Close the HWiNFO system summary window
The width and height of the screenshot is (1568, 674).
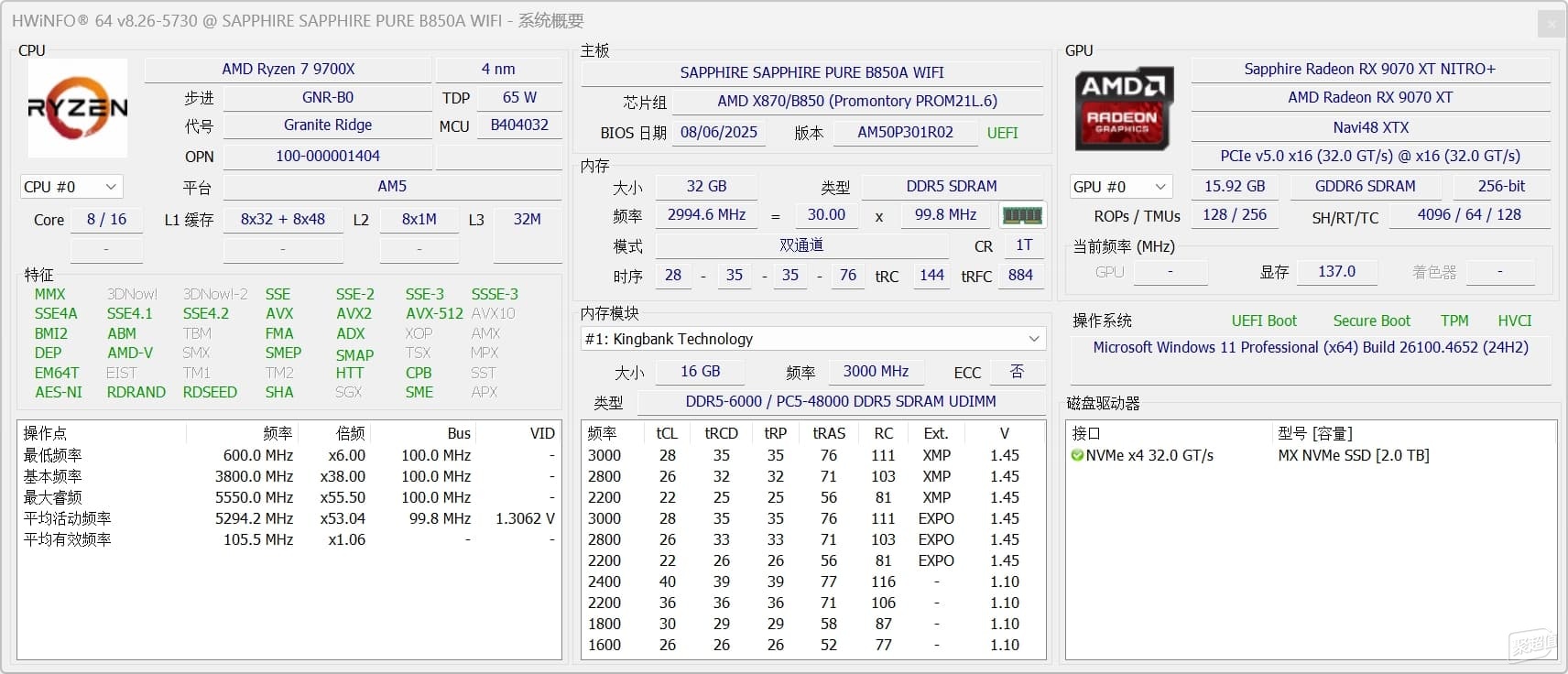[1551, 24]
